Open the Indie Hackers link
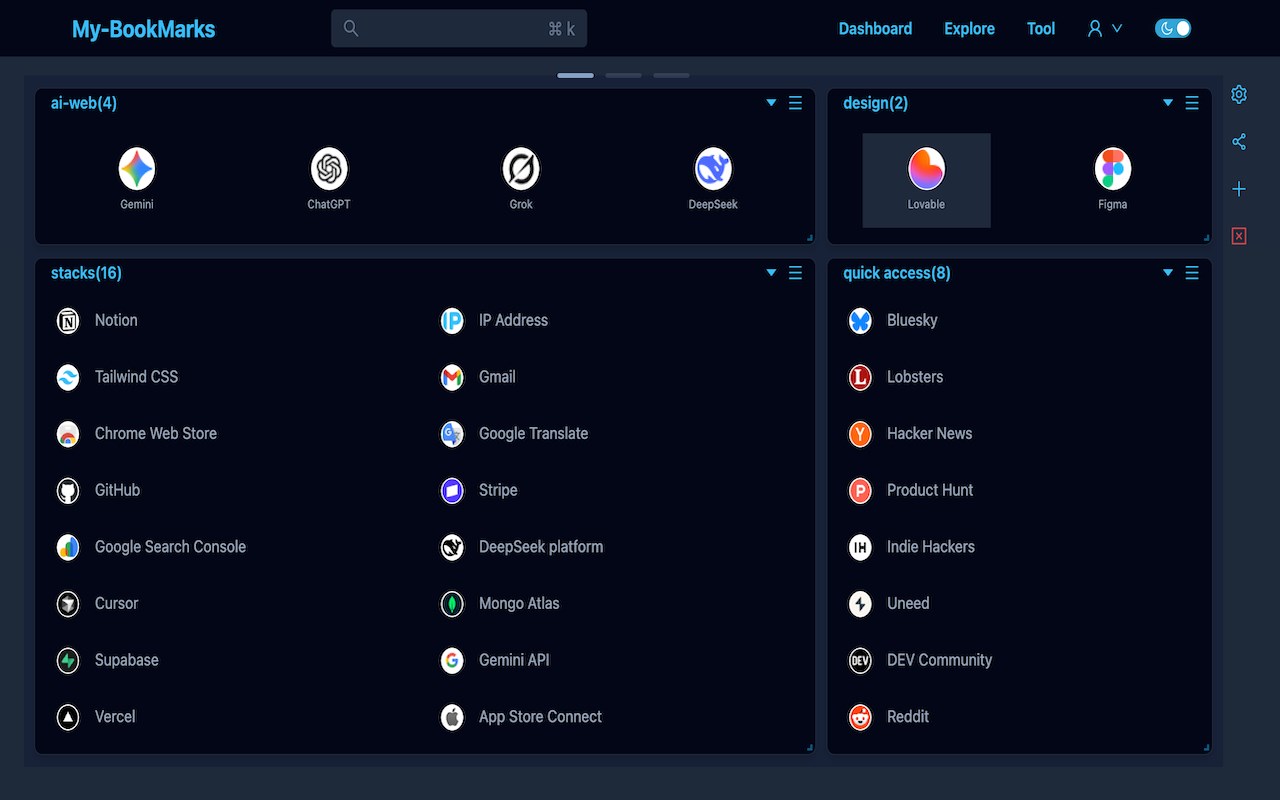The height and width of the screenshot is (800, 1280). pyautogui.click(x=931, y=547)
